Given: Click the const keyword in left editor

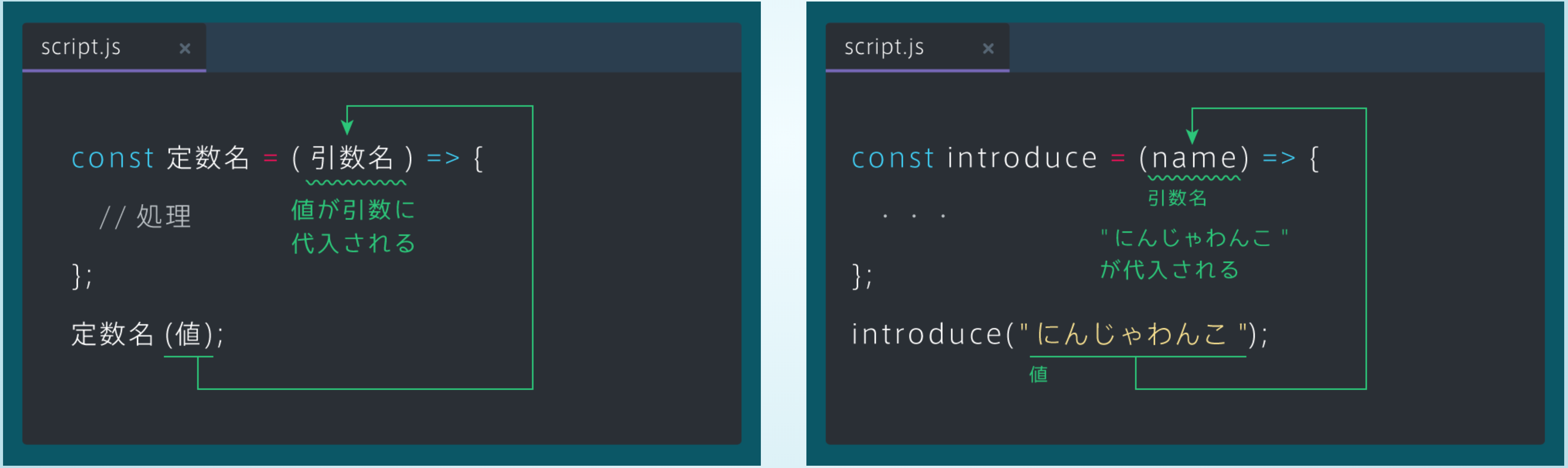Looking at the screenshot, I should (113, 158).
